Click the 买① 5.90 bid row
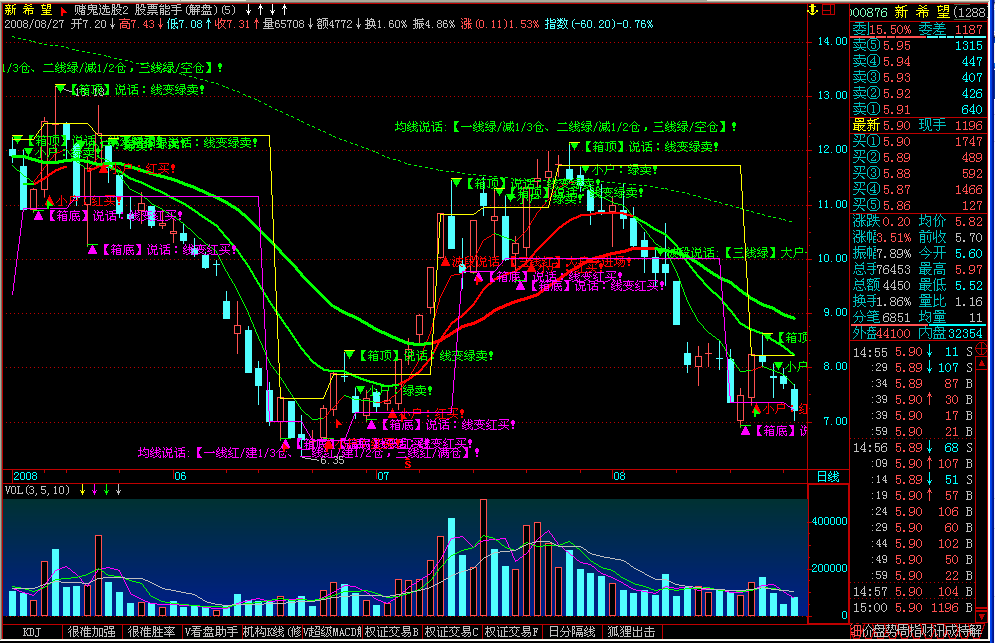Viewport: 995px width, 643px height. 918,142
